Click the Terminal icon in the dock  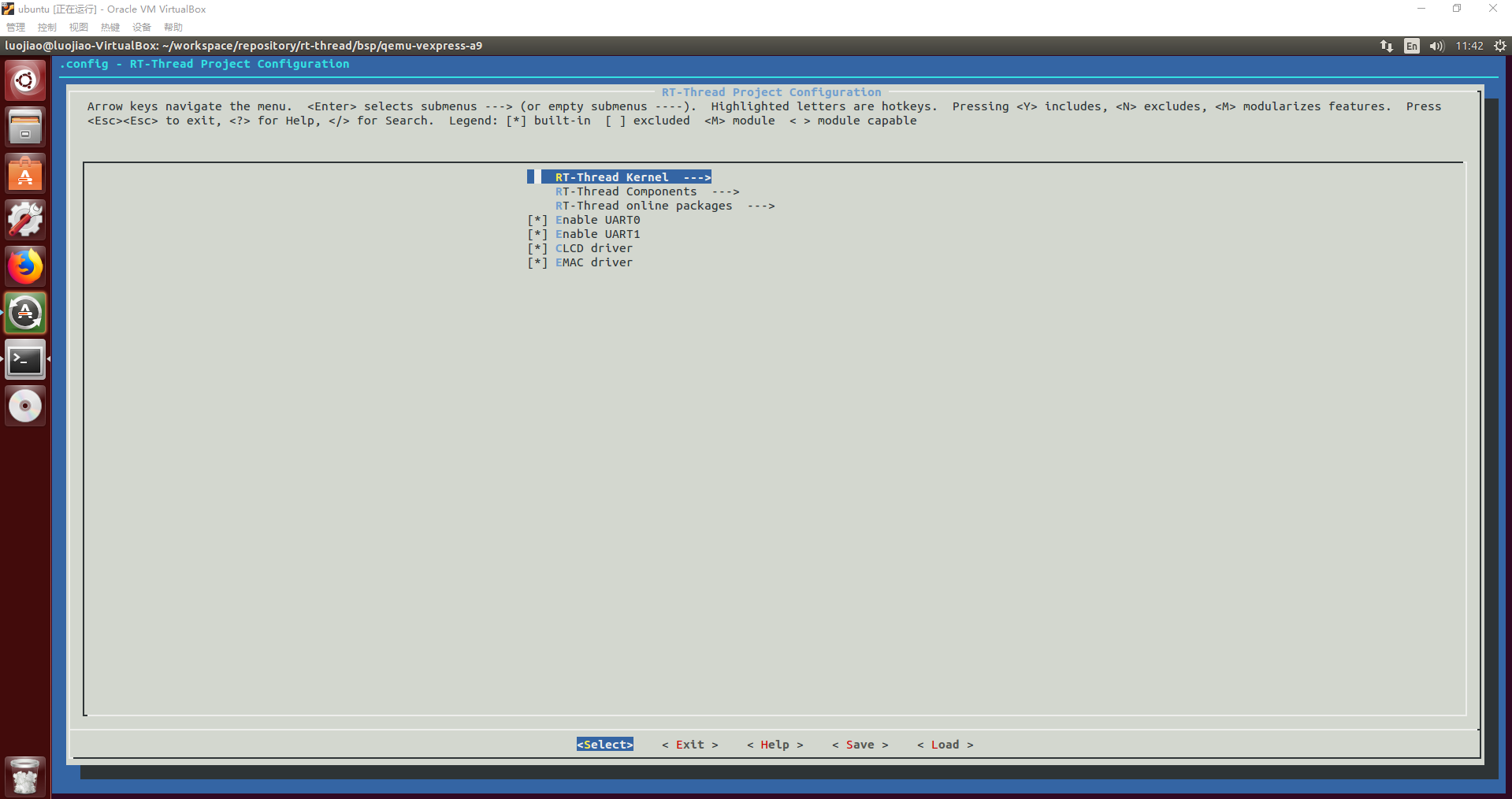click(x=25, y=359)
